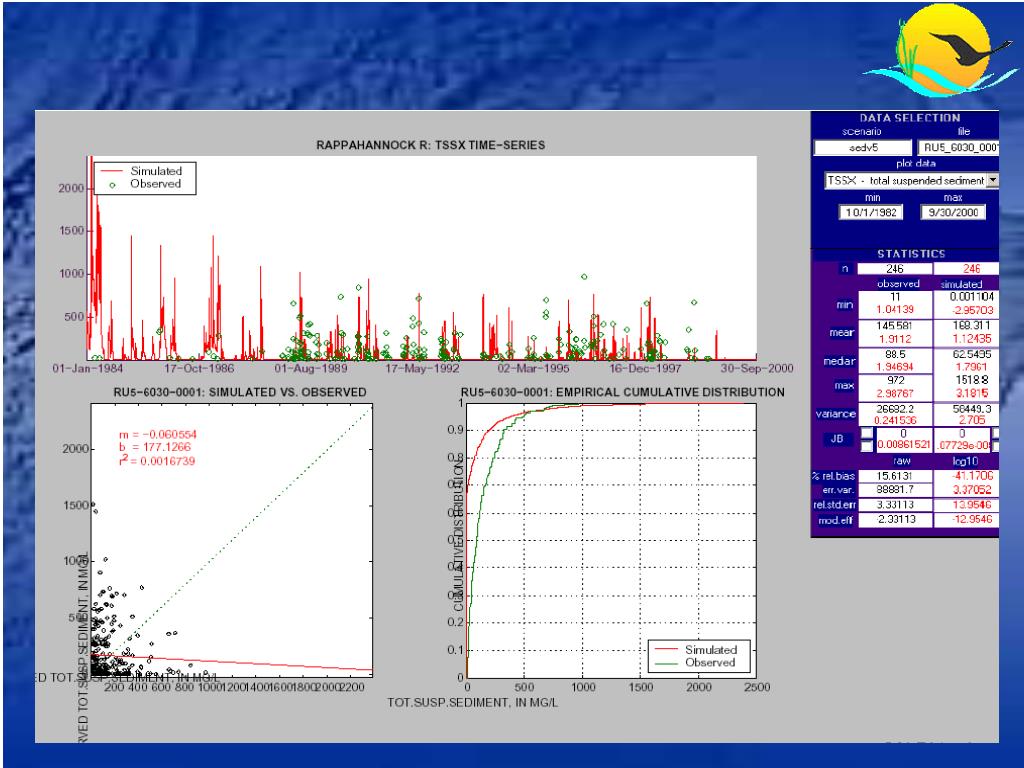Tick the upper JB checkbox beside observed values
1024x768 pixels.
tap(867, 433)
